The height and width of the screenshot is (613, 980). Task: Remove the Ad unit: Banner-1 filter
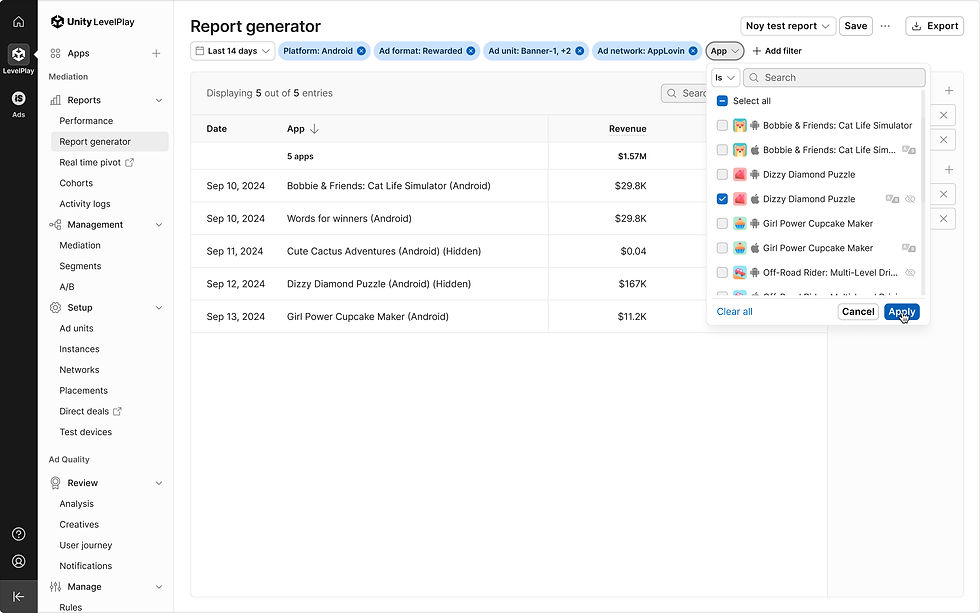tap(579, 51)
